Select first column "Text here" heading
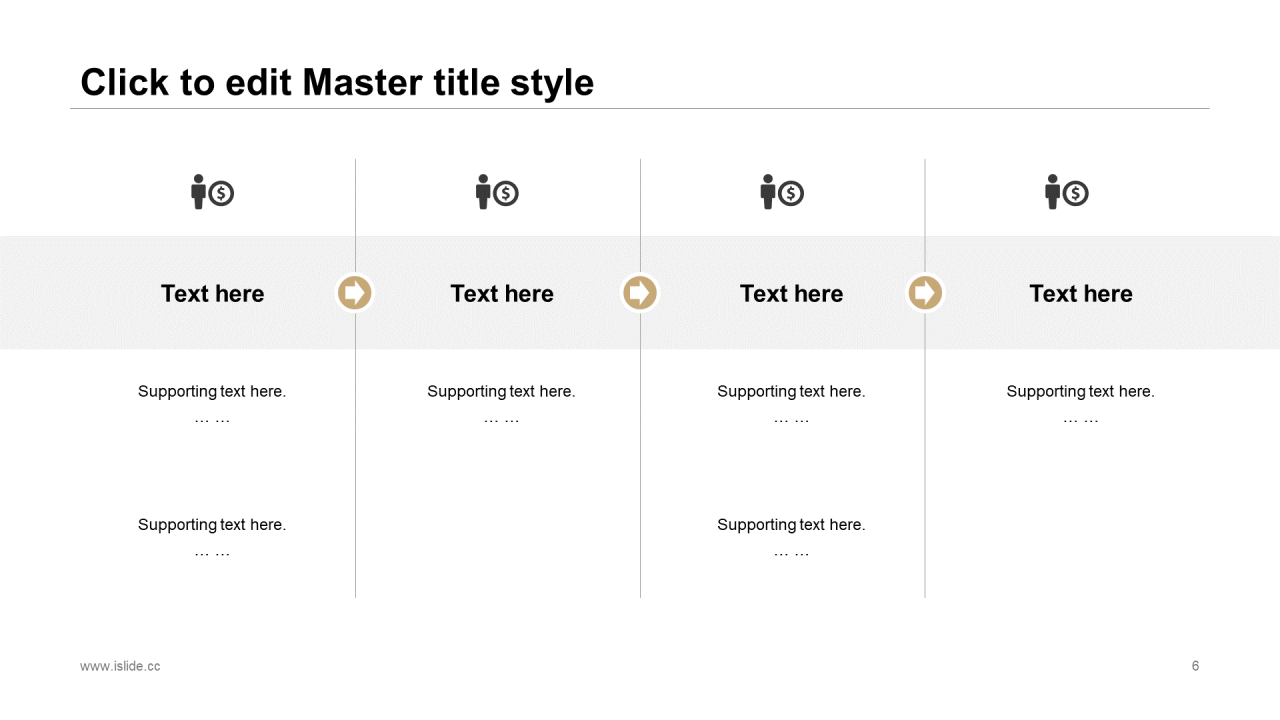 212,293
